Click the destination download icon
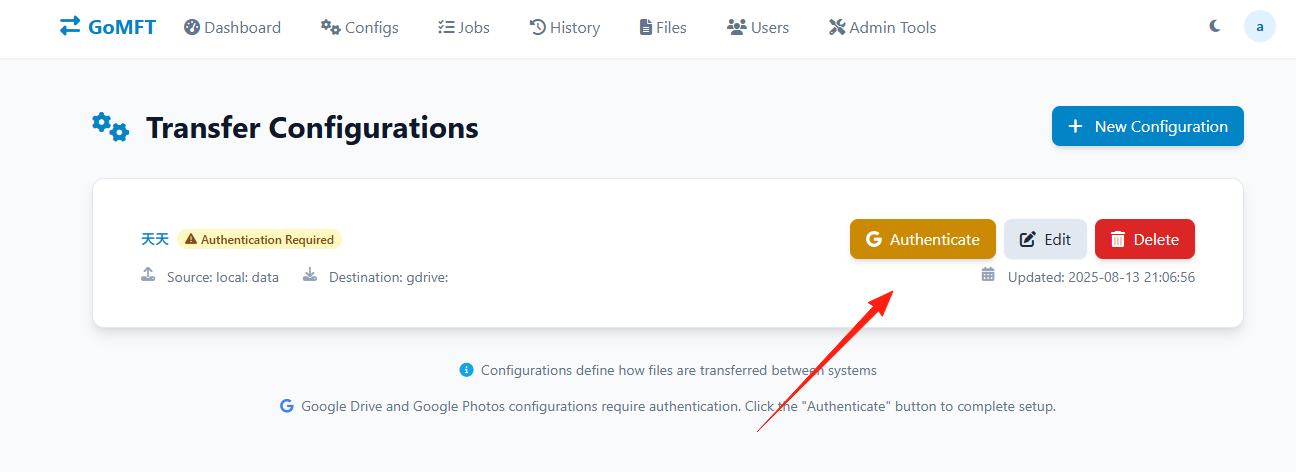1296x472 pixels. pyautogui.click(x=310, y=274)
